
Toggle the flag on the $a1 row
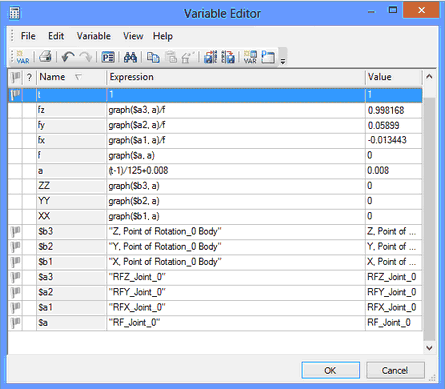tap(15, 307)
